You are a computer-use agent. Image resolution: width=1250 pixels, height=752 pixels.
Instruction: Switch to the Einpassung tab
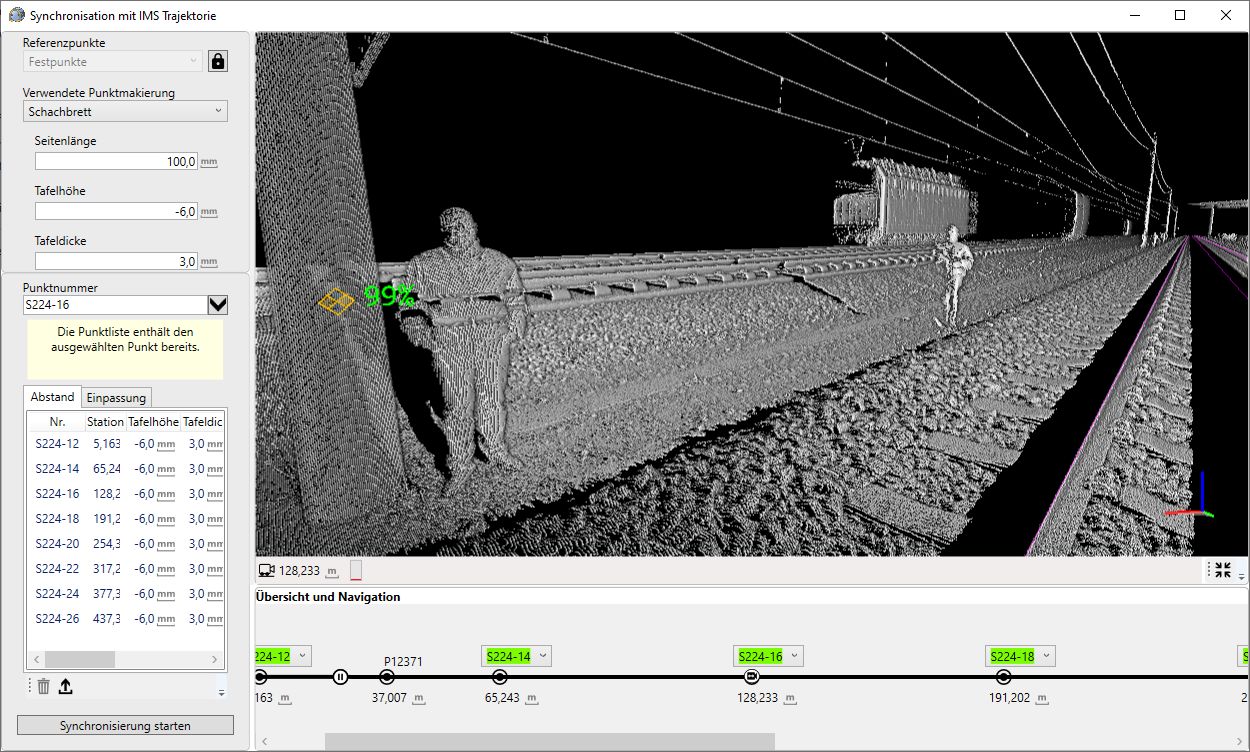point(116,398)
